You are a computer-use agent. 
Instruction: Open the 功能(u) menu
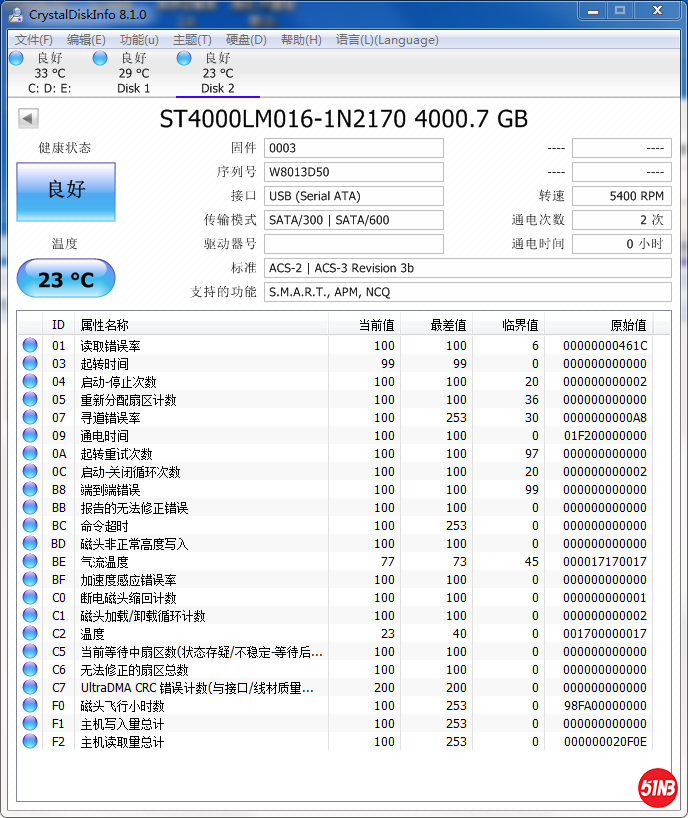pos(139,40)
